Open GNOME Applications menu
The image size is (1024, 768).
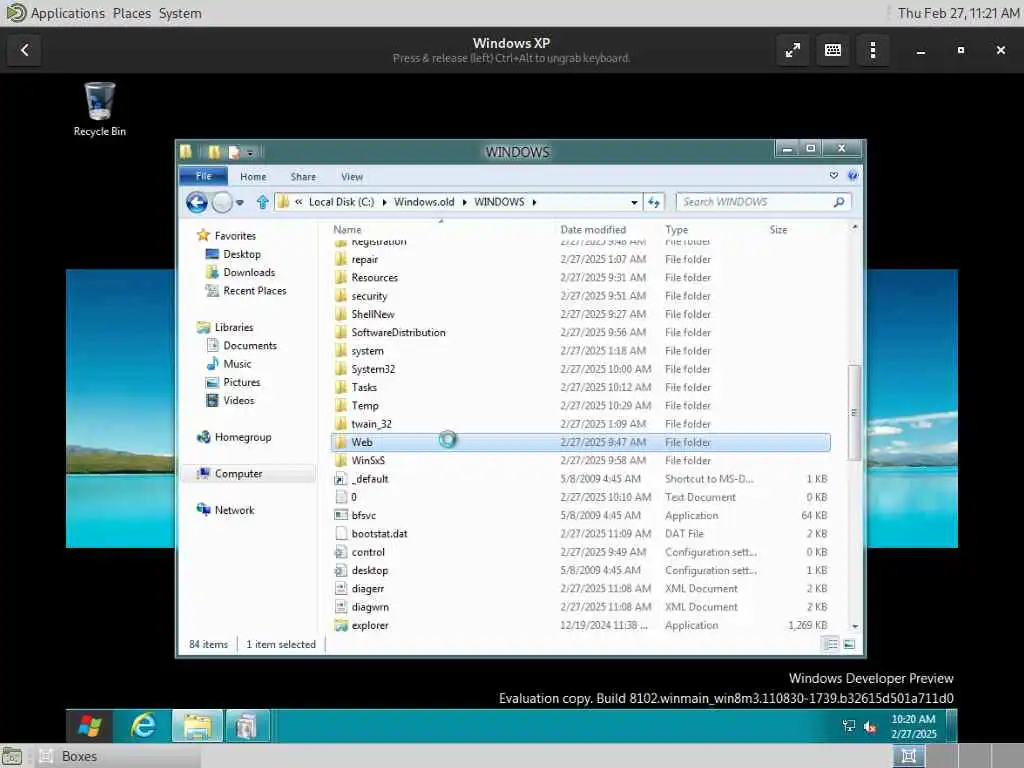(67, 13)
